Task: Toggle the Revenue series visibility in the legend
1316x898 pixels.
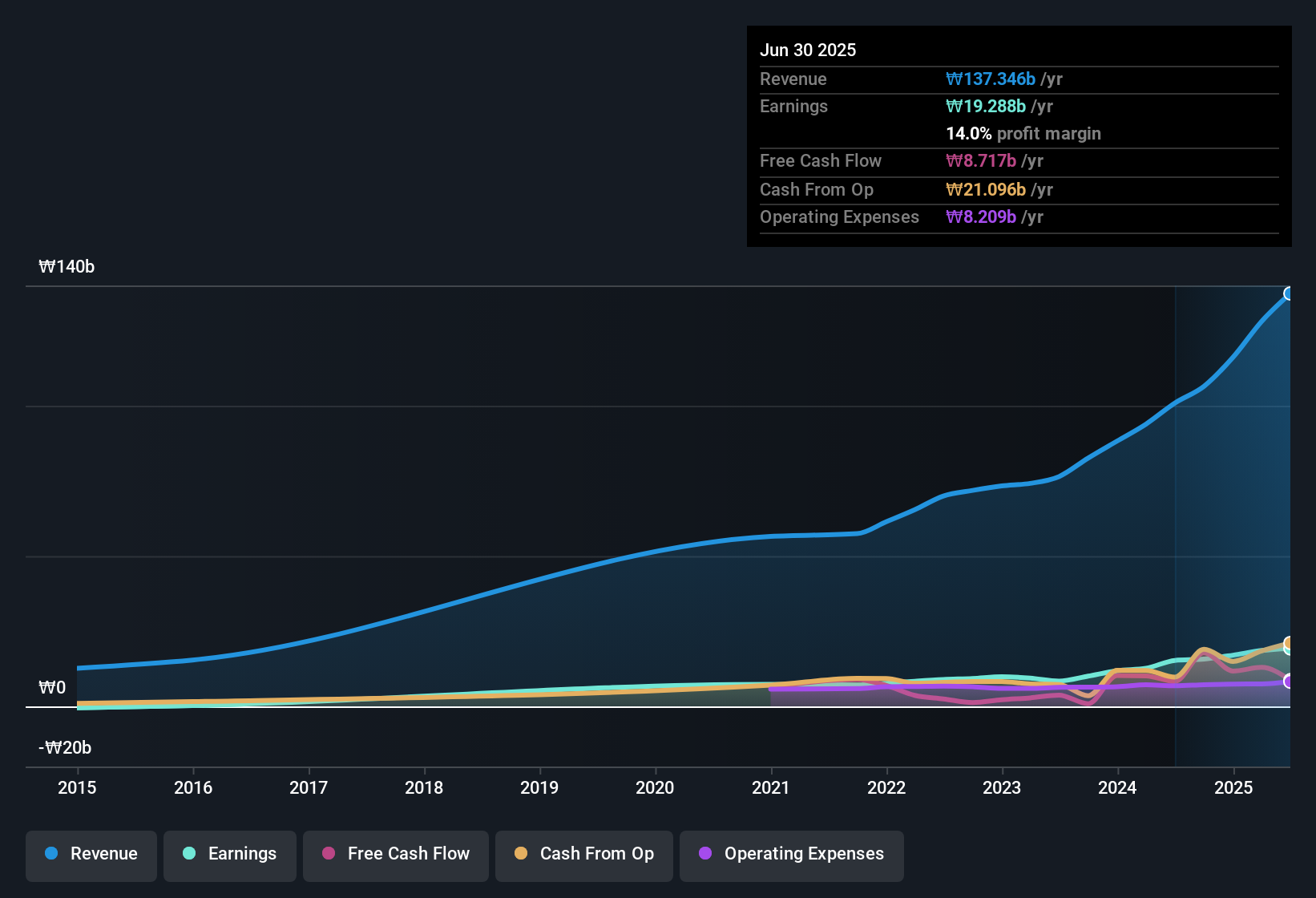Action: point(91,855)
